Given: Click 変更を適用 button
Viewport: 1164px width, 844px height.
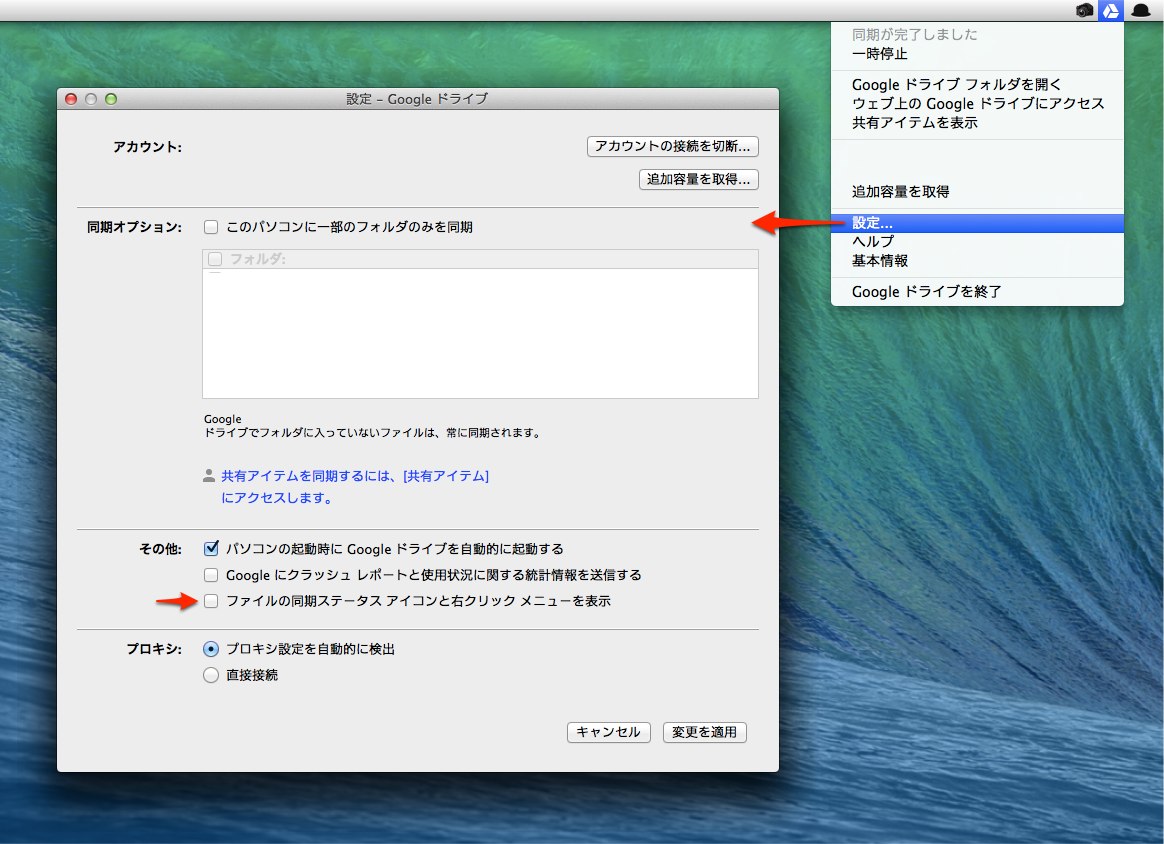Looking at the screenshot, I should (704, 732).
